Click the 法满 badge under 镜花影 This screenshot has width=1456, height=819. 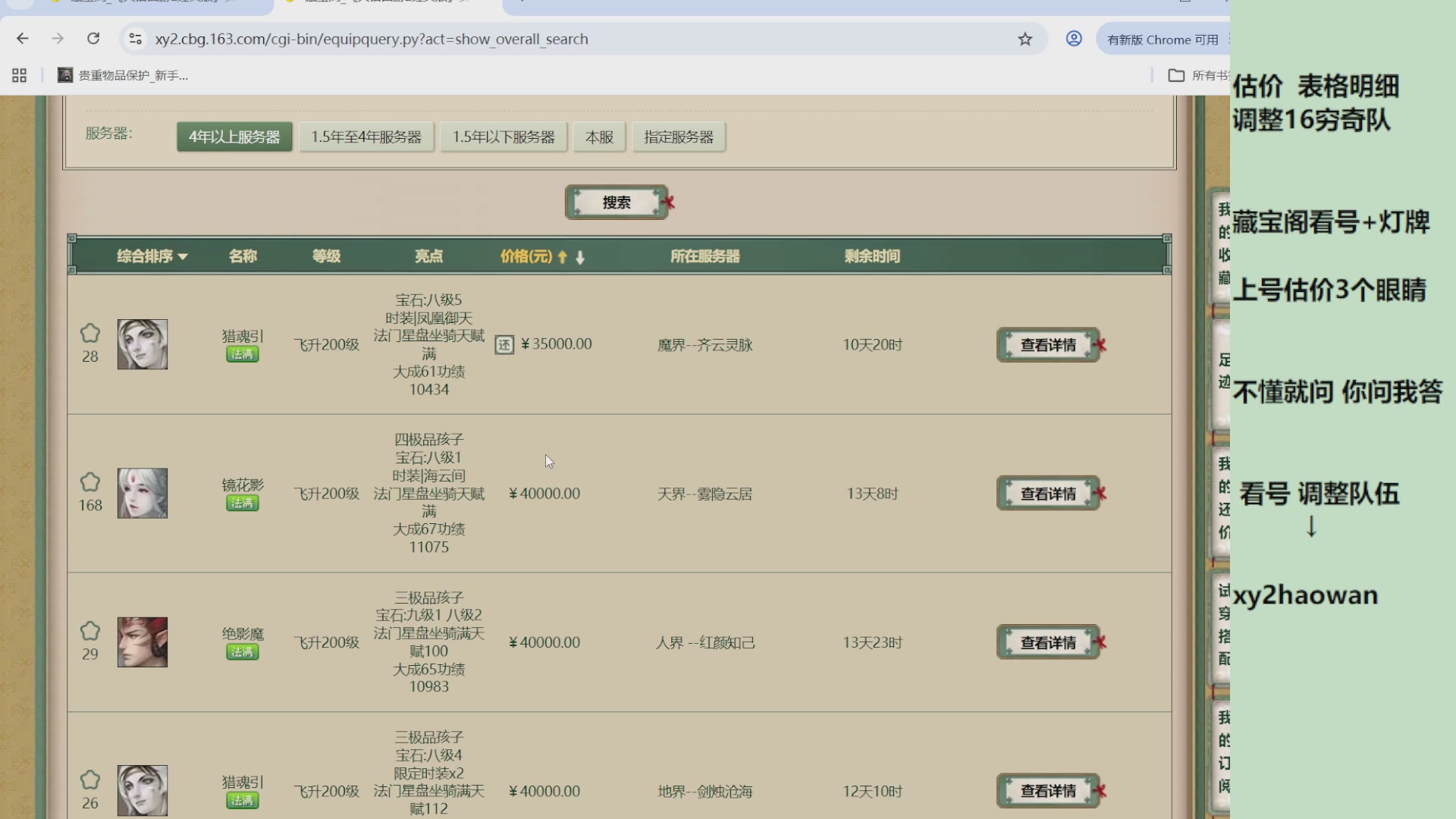tap(243, 503)
